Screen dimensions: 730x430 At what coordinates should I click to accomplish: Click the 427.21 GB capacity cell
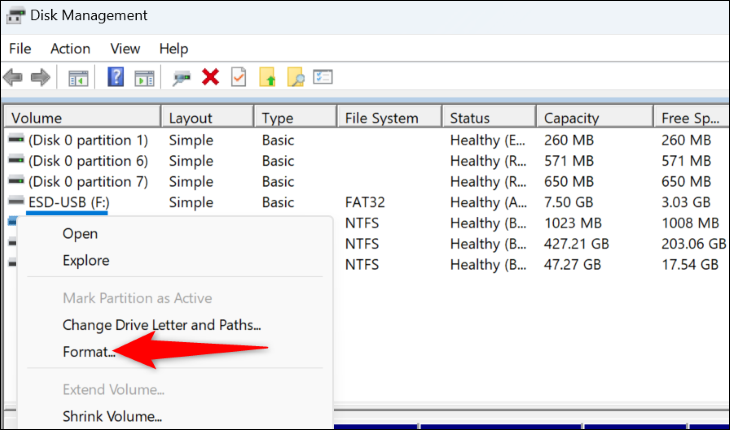576,244
